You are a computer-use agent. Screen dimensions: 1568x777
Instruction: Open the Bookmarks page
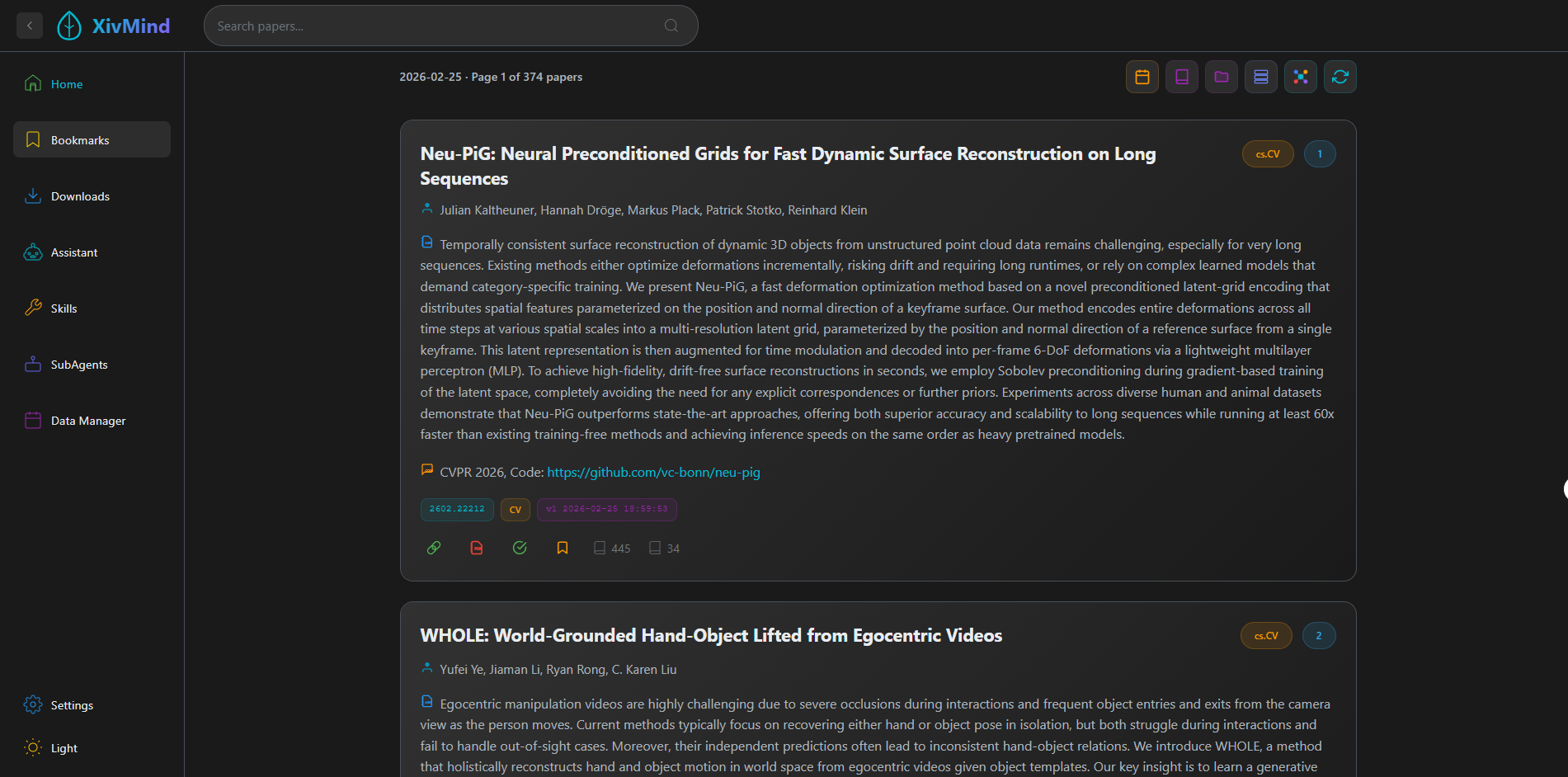coord(92,140)
